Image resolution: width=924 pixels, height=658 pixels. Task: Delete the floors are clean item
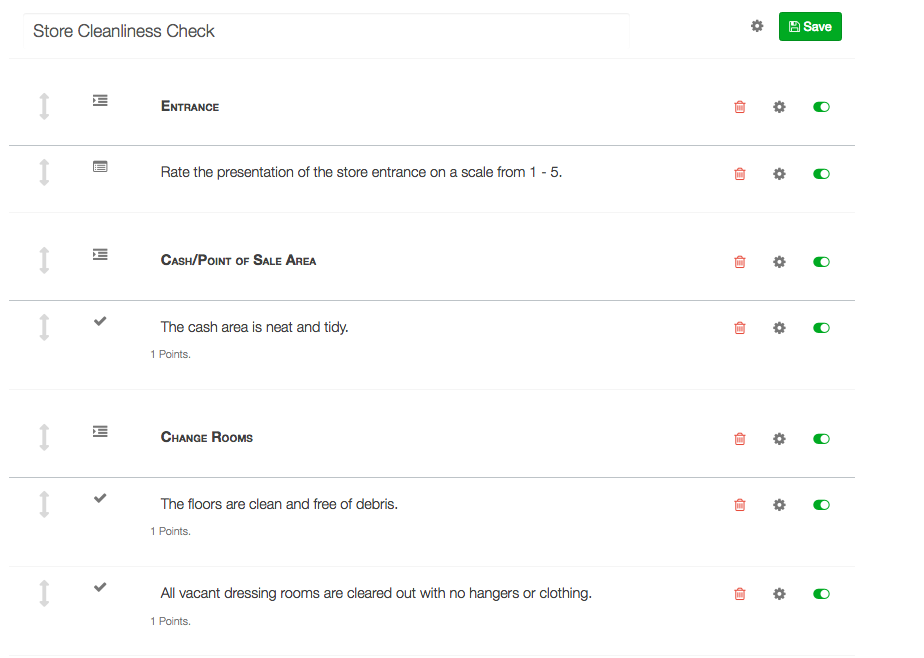tap(740, 505)
